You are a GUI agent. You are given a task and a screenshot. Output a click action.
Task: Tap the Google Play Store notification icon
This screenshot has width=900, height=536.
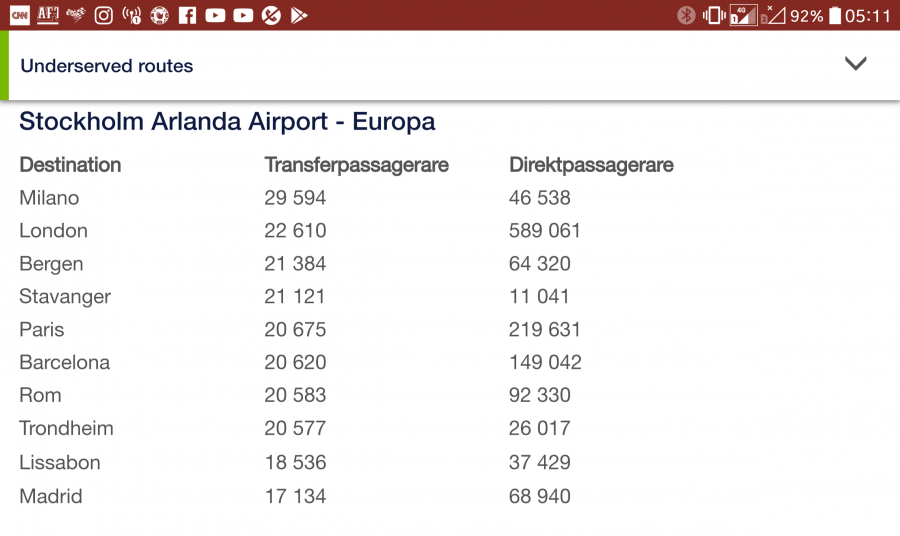(298, 15)
